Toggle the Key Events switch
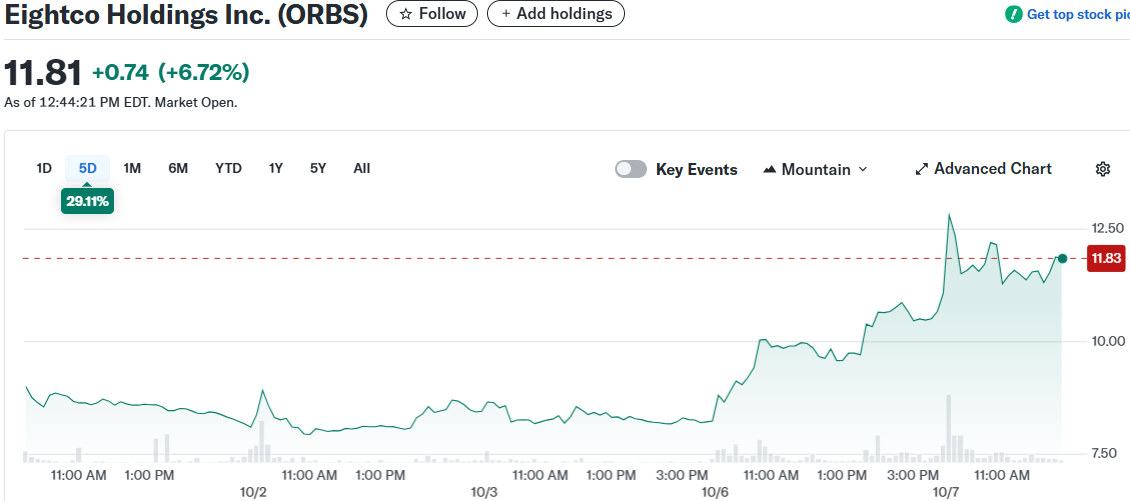 [631, 169]
